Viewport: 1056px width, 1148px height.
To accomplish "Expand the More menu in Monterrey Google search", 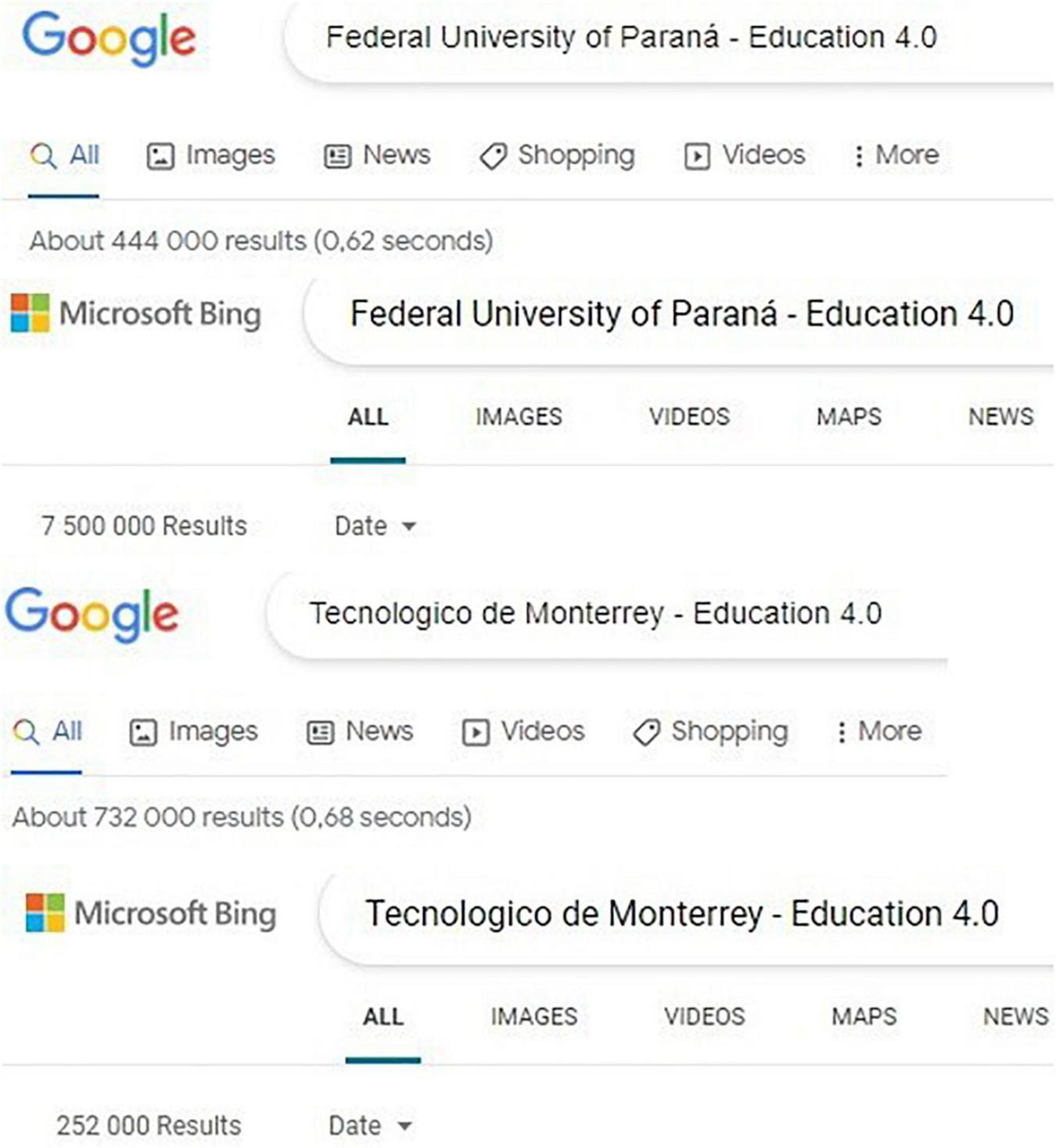I will [x=878, y=732].
